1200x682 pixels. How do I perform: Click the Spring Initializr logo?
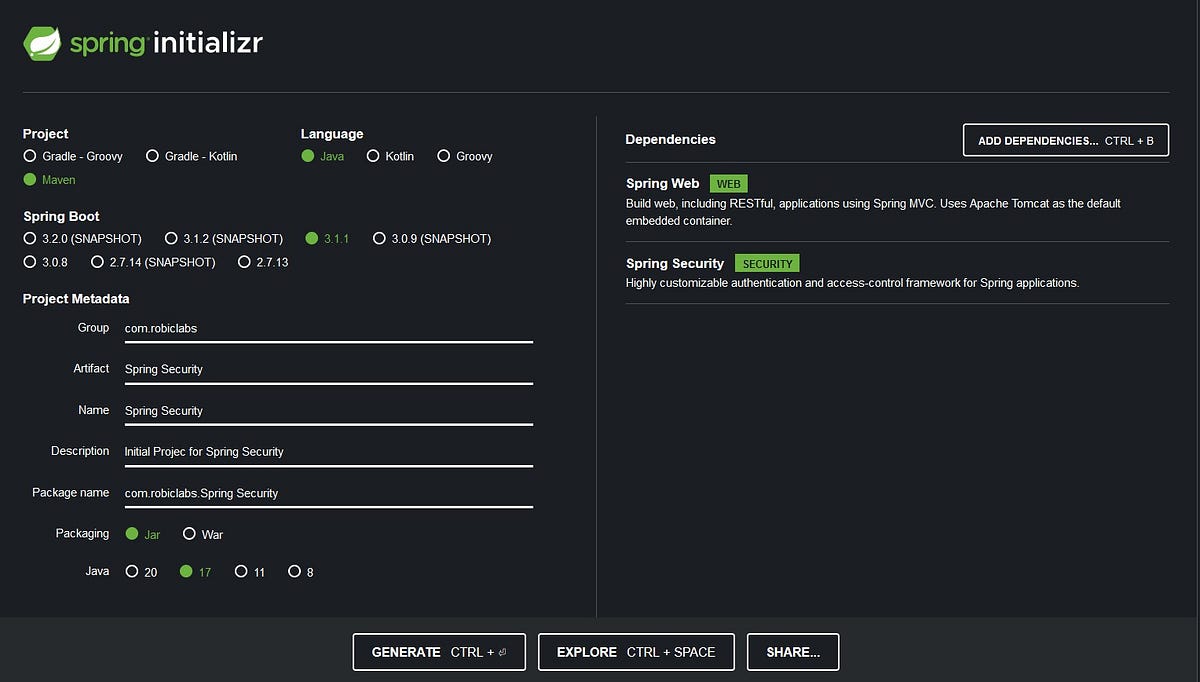tap(143, 43)
